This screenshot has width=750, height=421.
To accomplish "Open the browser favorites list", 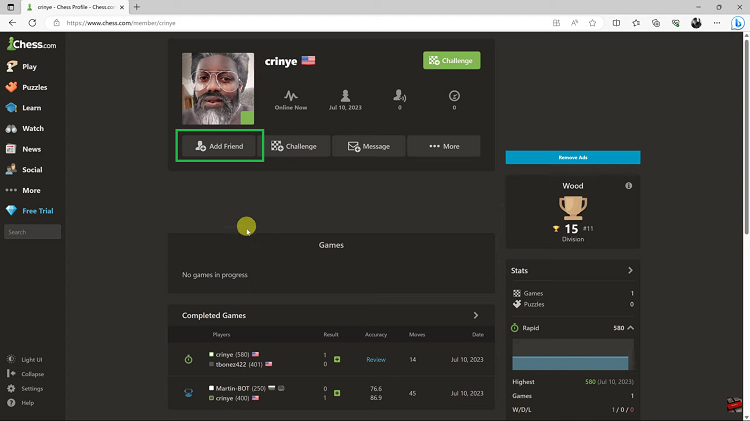I will (636, 22).
